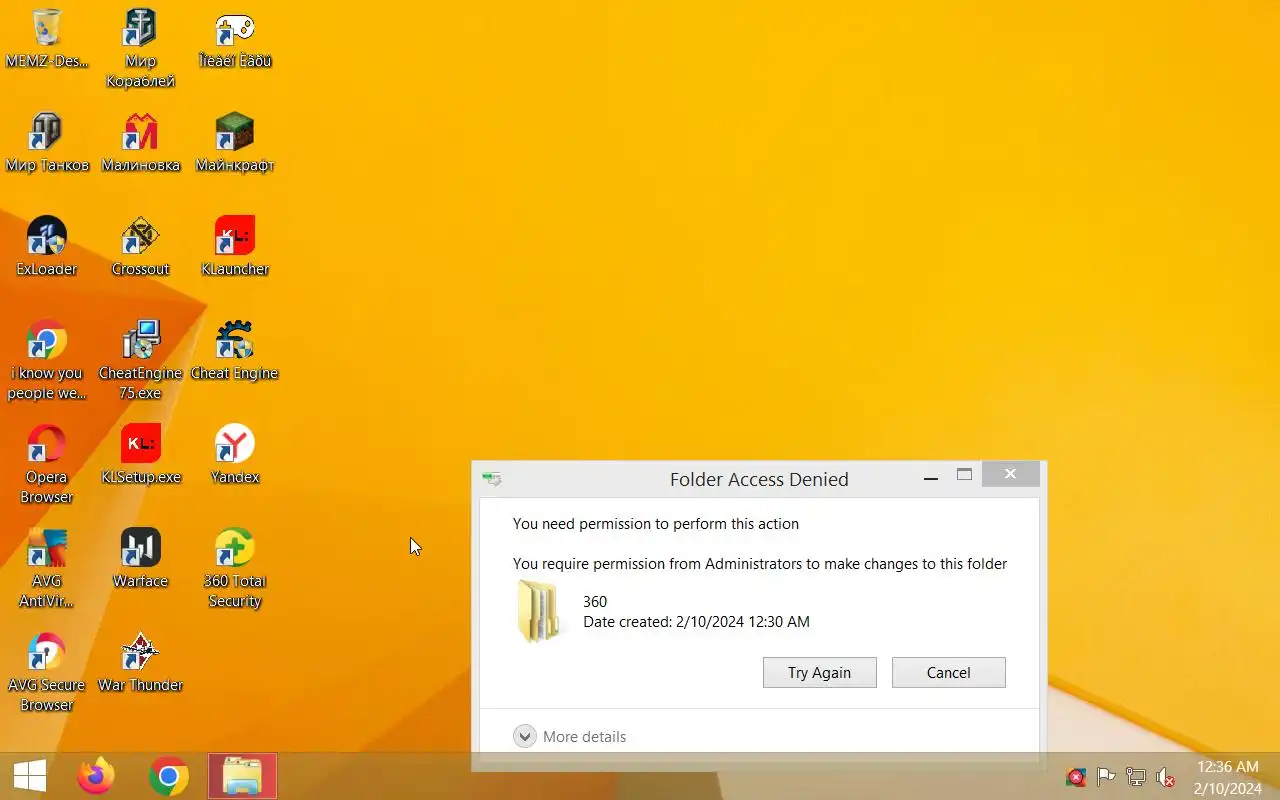Viewport: 1280px width, 800px height.
Task: Open the Action Center flag icon
Action: coord(1106,777)
